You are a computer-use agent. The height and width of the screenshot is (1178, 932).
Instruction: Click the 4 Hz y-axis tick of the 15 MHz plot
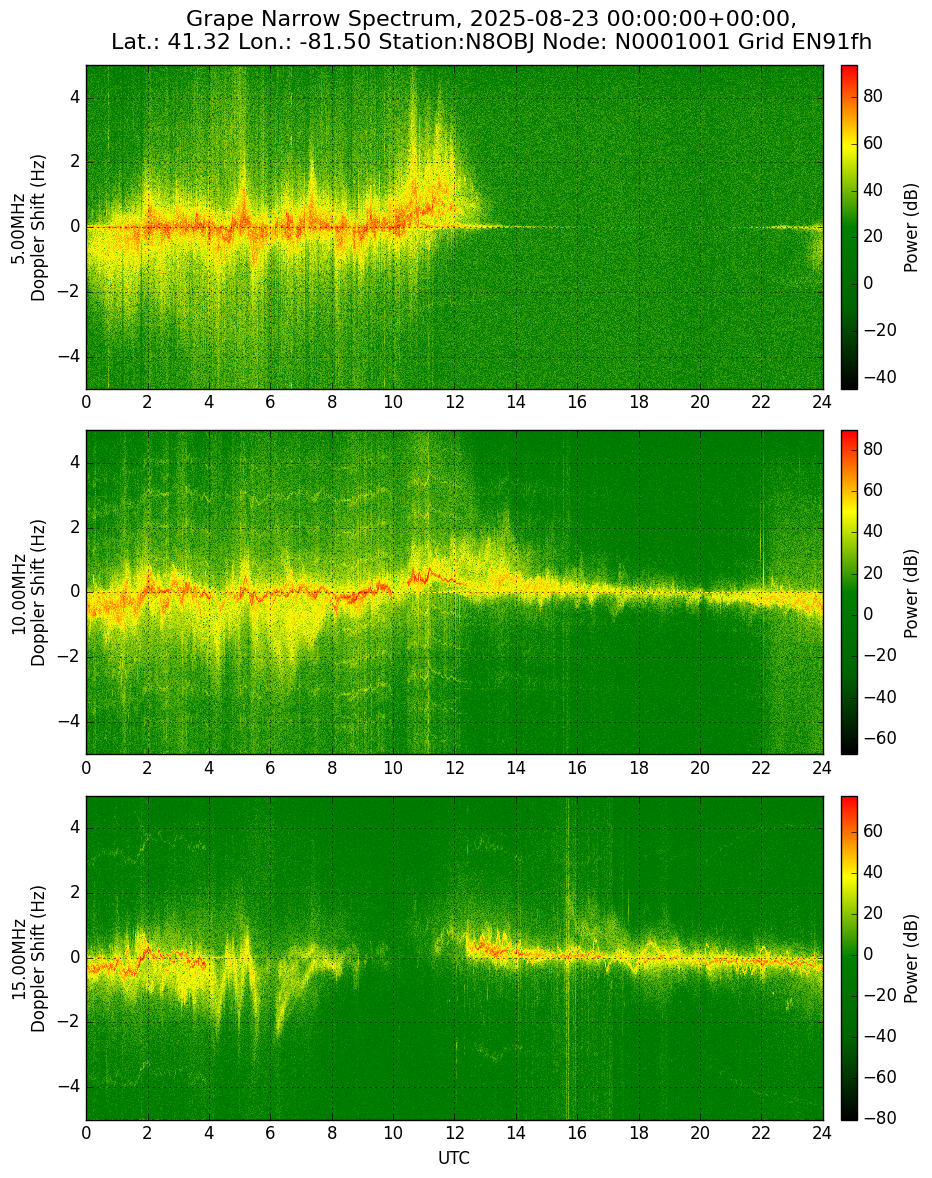tap(76, 828)
